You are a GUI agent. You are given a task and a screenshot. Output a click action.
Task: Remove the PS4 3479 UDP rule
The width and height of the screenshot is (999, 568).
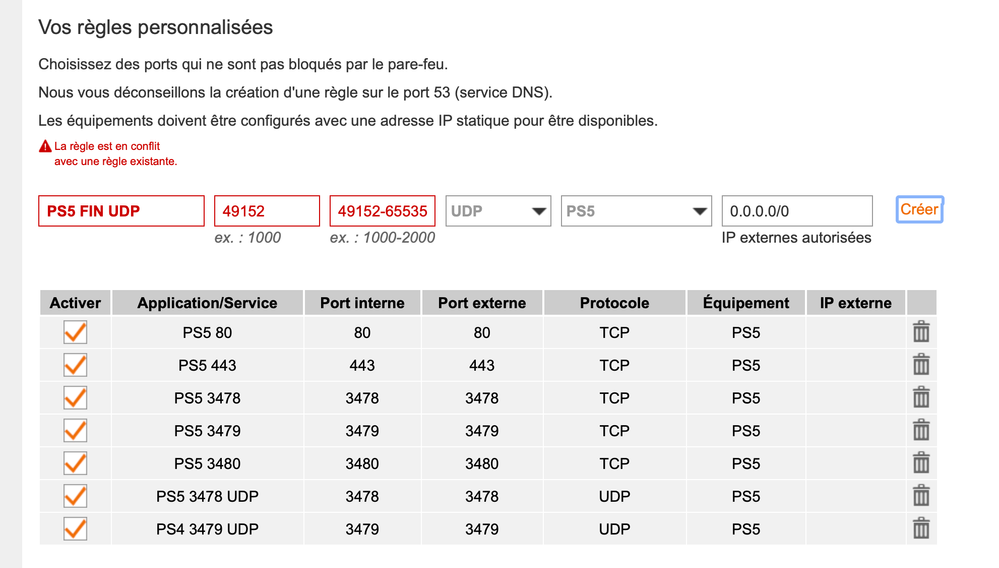921,529
